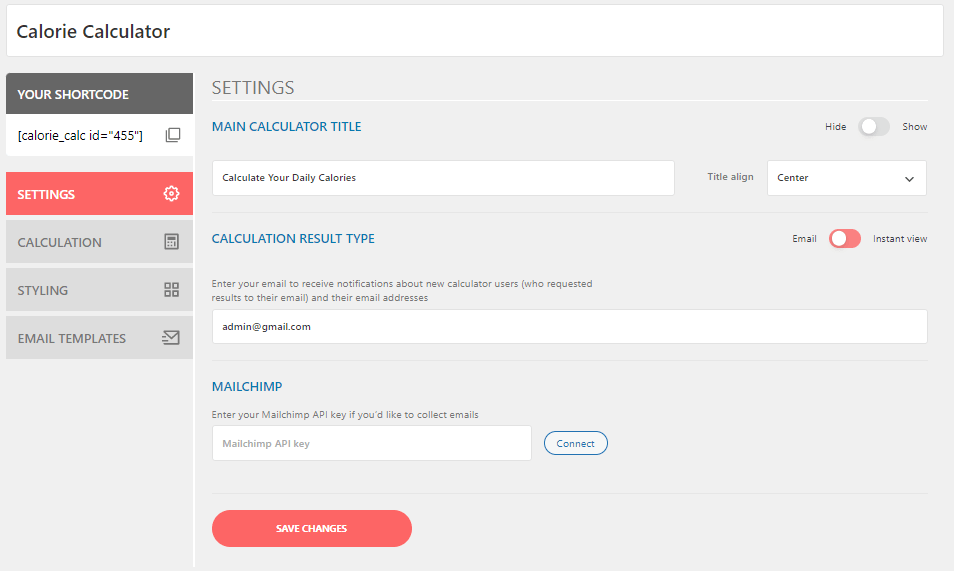954x571 pixels.
Task: Toggle the Email/Instant view result switch
Action: [844, 239]
